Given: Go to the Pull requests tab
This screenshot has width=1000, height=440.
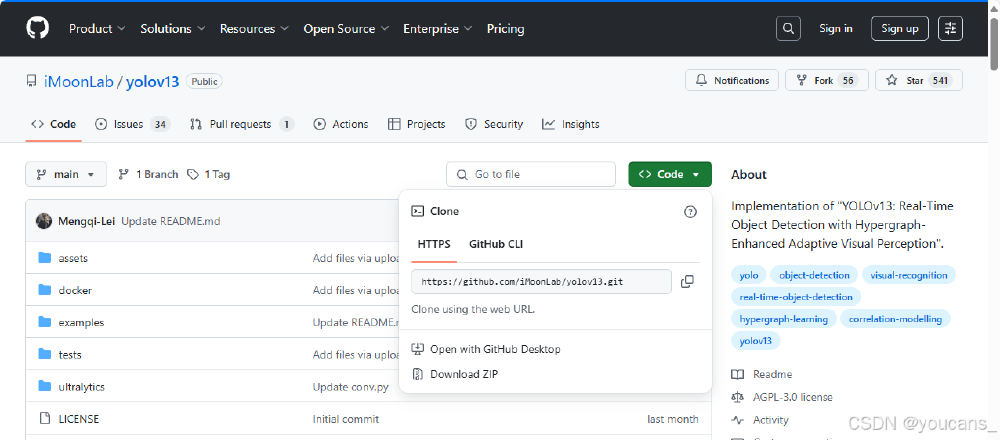Looking at the screenshot, I should coord(239,124).
